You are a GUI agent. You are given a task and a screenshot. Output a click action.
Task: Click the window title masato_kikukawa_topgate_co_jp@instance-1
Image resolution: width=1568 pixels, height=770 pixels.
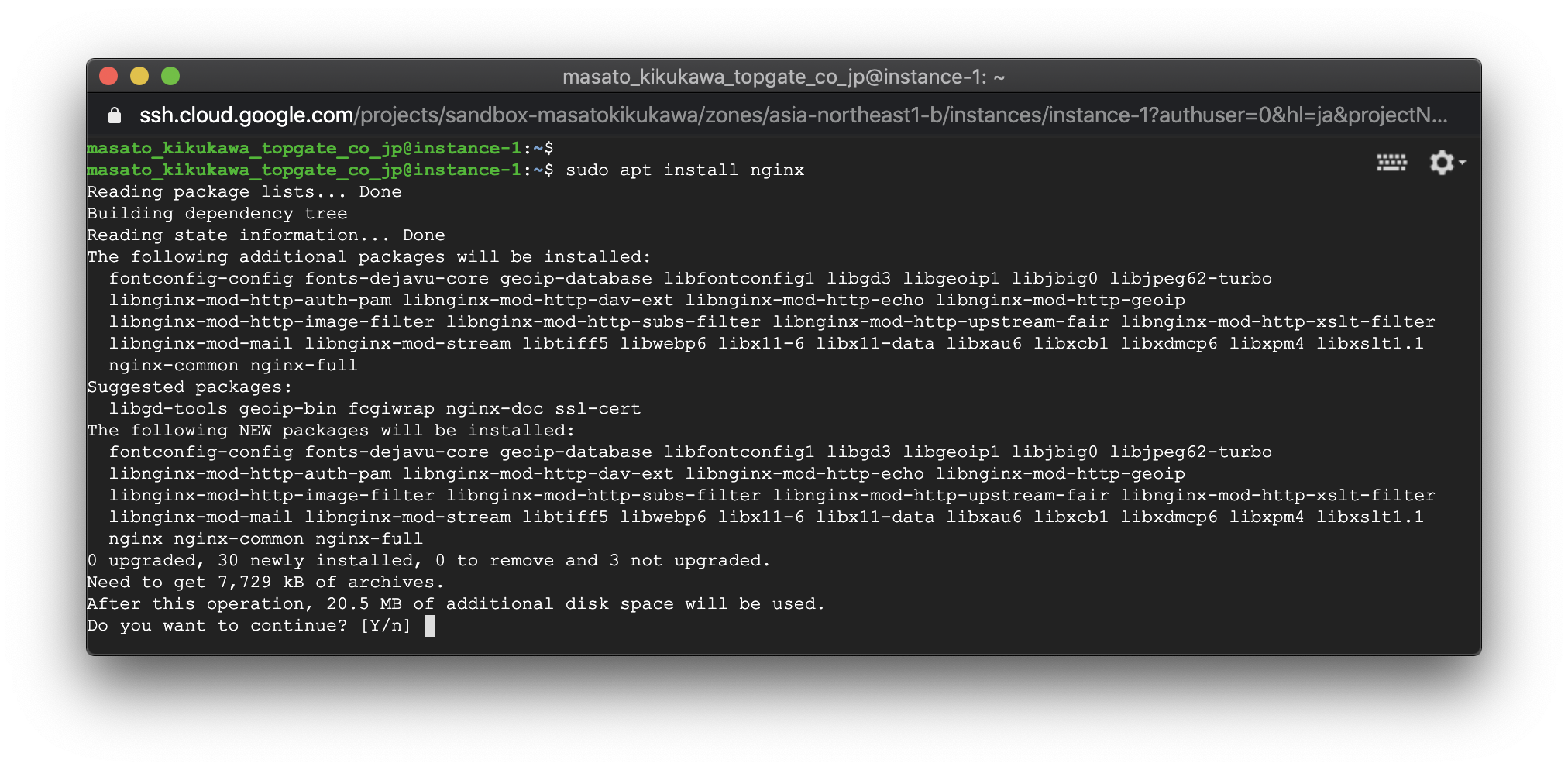[783, 77]
